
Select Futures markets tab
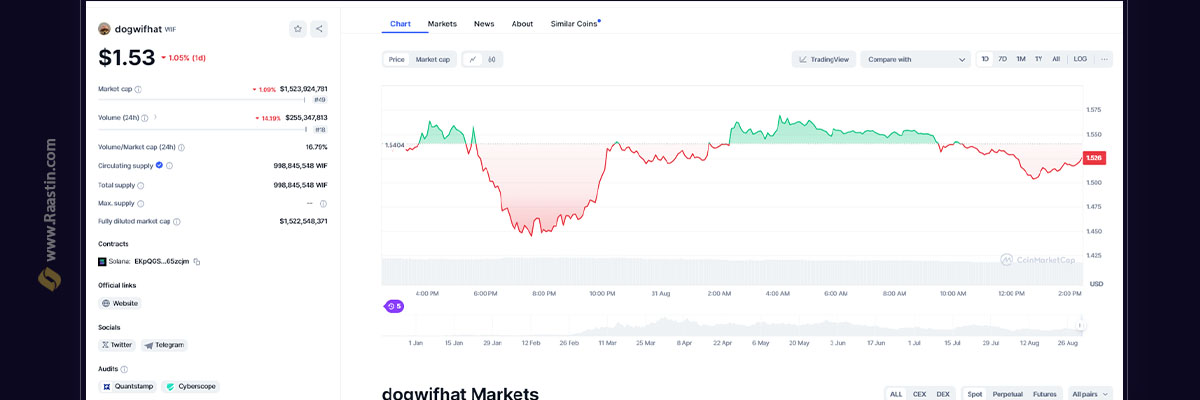coord(1044,394)
